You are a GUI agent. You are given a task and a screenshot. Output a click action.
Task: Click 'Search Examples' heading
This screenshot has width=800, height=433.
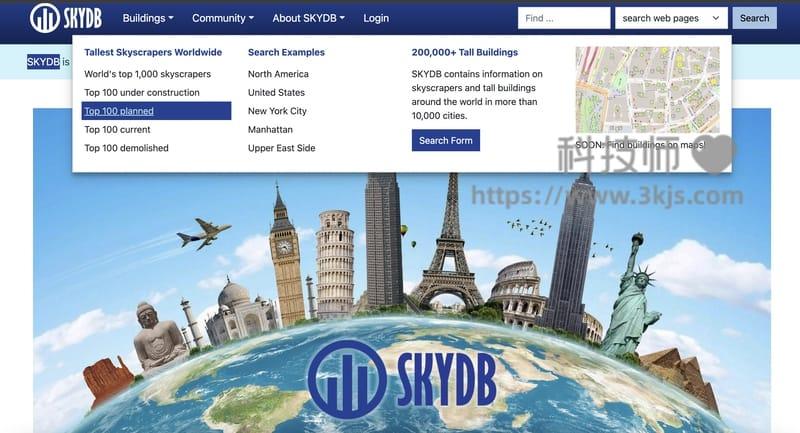(x=286, y=52)
